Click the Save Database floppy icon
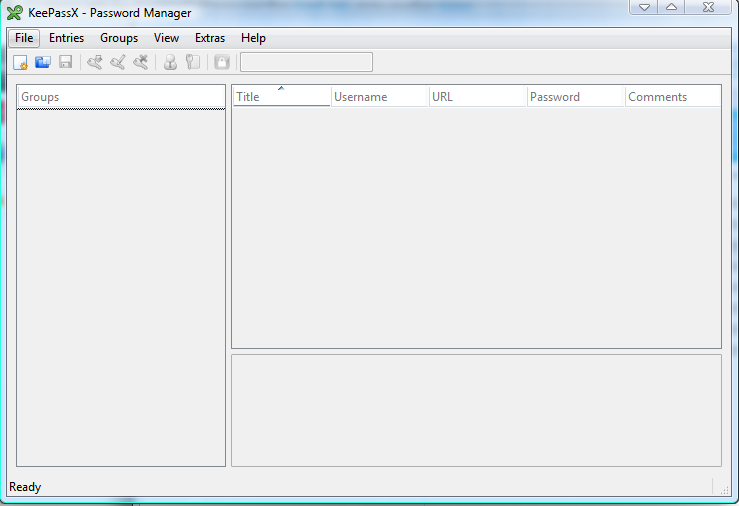 [66, 62]
